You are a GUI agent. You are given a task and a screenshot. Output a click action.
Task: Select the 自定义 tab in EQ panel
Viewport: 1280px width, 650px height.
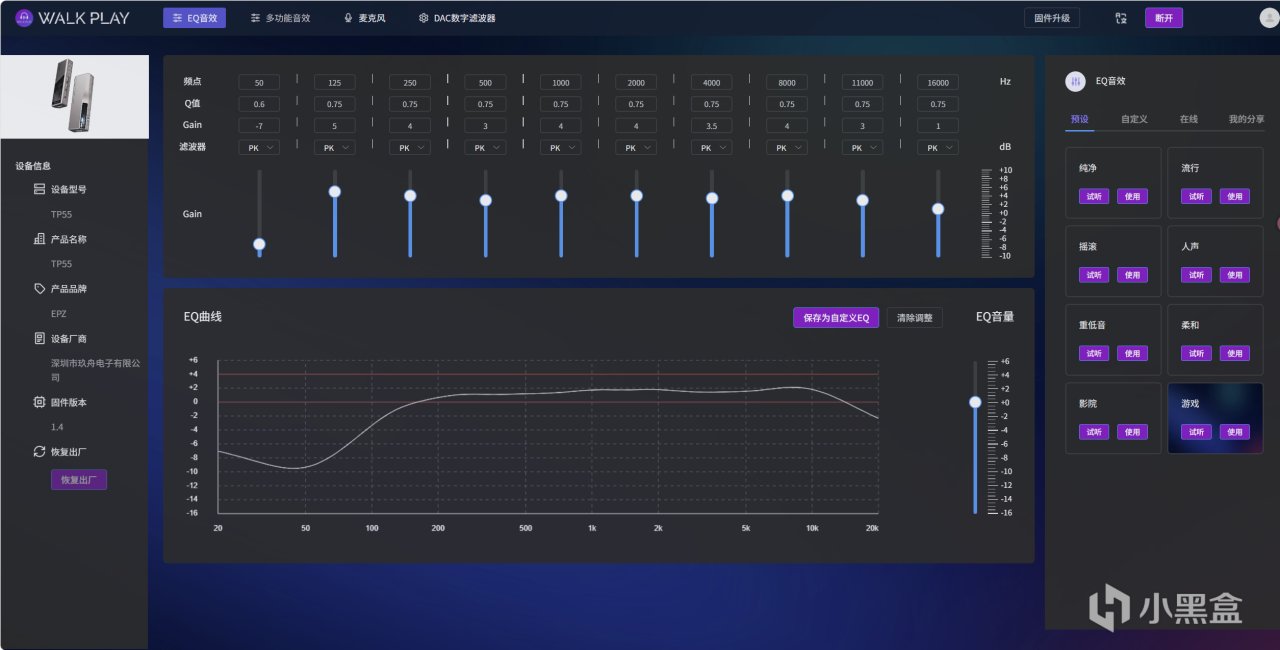tap(1134, 119)
